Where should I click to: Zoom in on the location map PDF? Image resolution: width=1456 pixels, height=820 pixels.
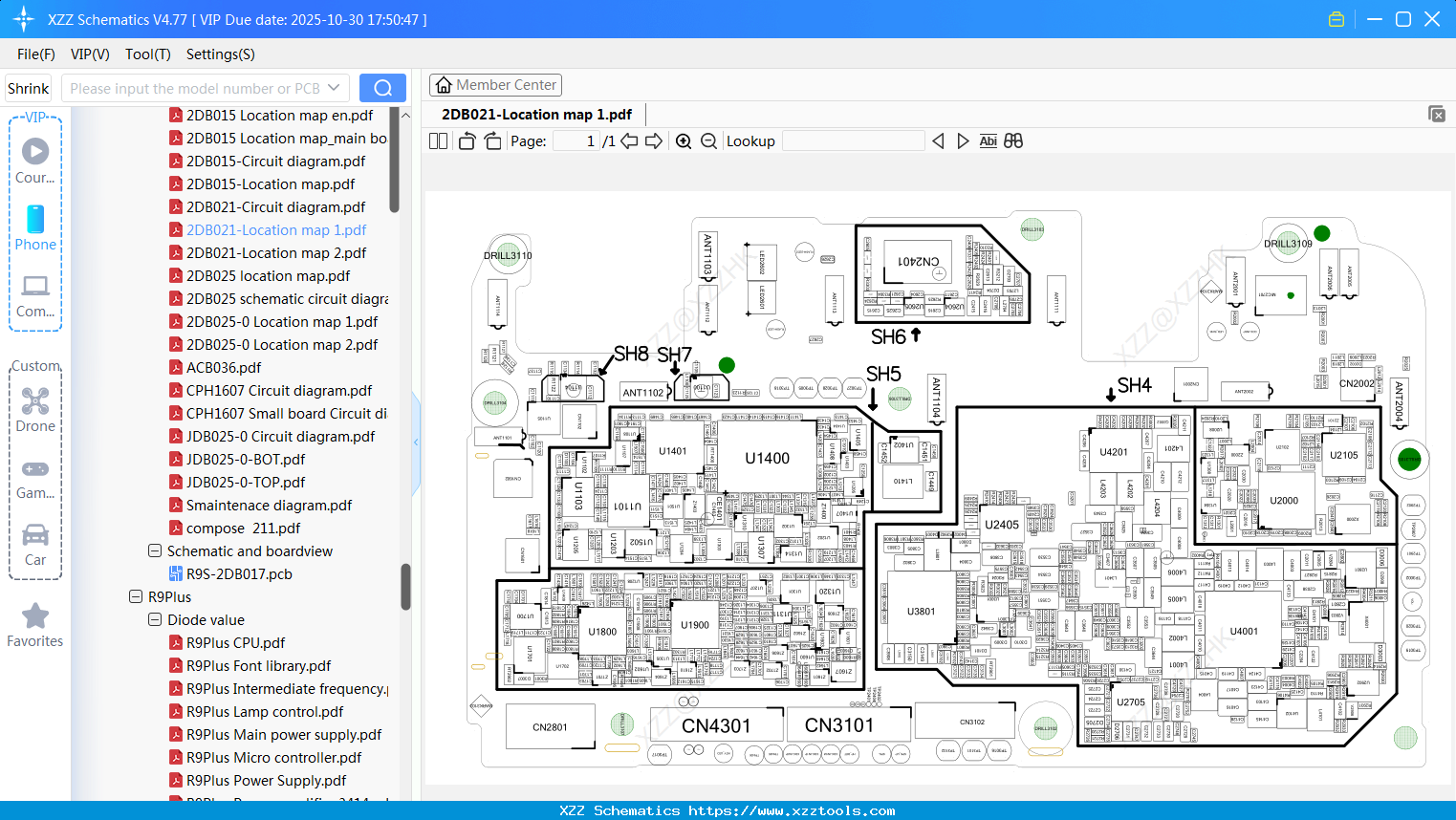tap(684, 140)
